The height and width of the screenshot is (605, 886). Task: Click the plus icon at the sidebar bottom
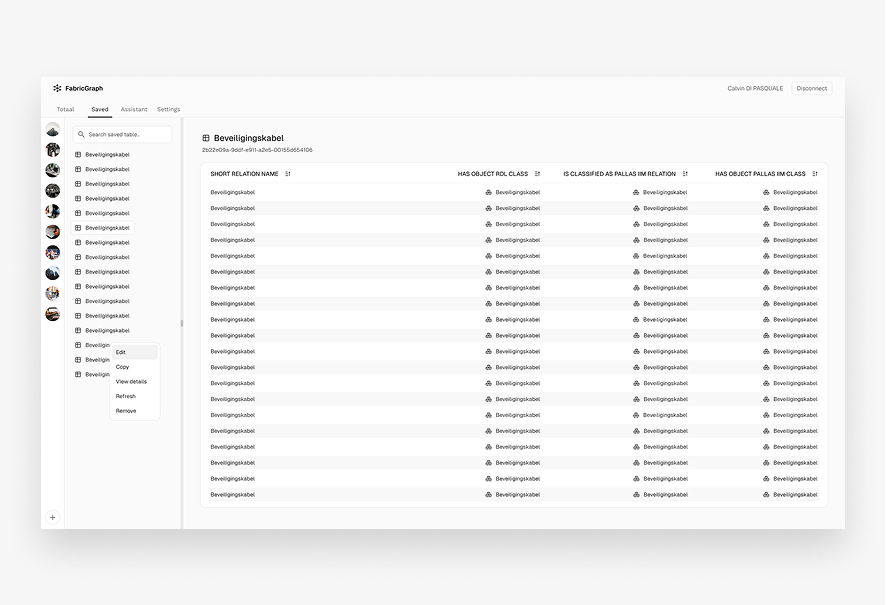click(x=52, y=517)
